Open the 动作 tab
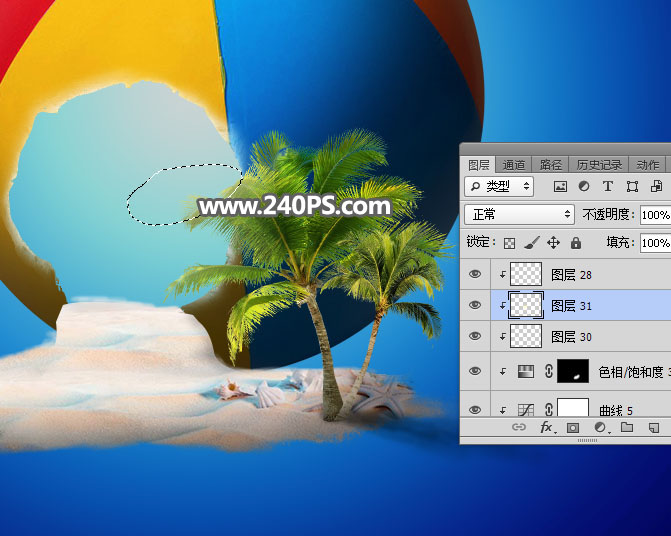Image resolution: width=671 pixels, height=536 pixels. tap(647, 165)
